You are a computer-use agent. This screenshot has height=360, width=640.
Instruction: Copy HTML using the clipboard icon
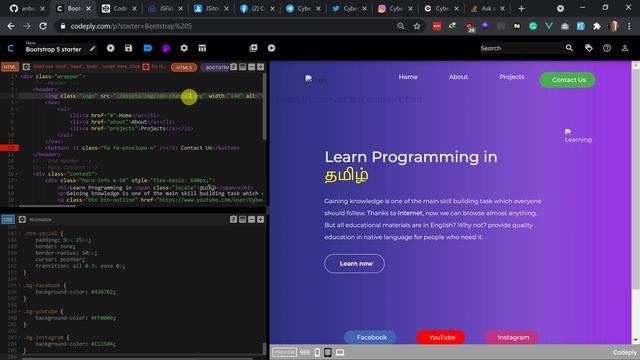(x=233, y=67)
